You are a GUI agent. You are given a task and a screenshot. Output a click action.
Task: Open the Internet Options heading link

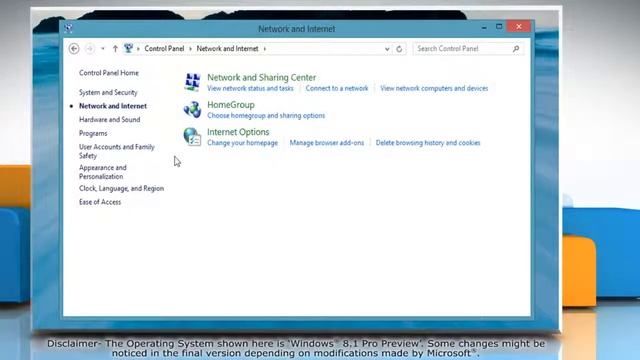coord(238,132)
